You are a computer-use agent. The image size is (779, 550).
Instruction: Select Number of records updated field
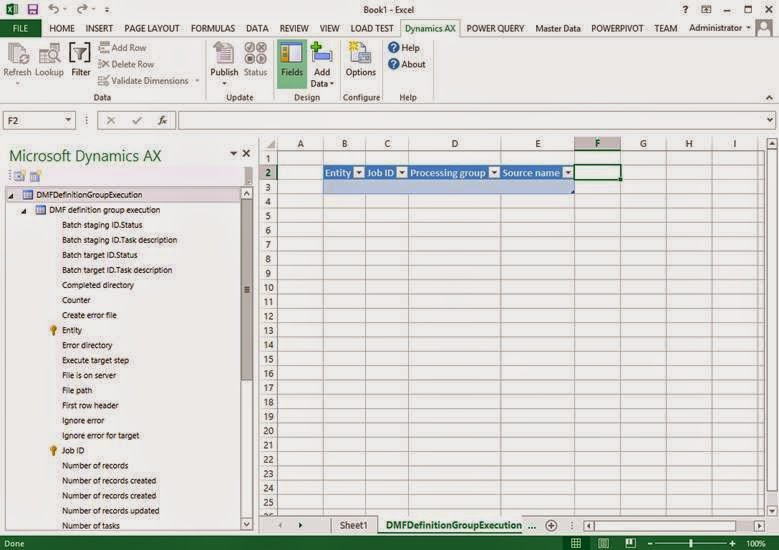pyautogui.click(x=110, y=511)
